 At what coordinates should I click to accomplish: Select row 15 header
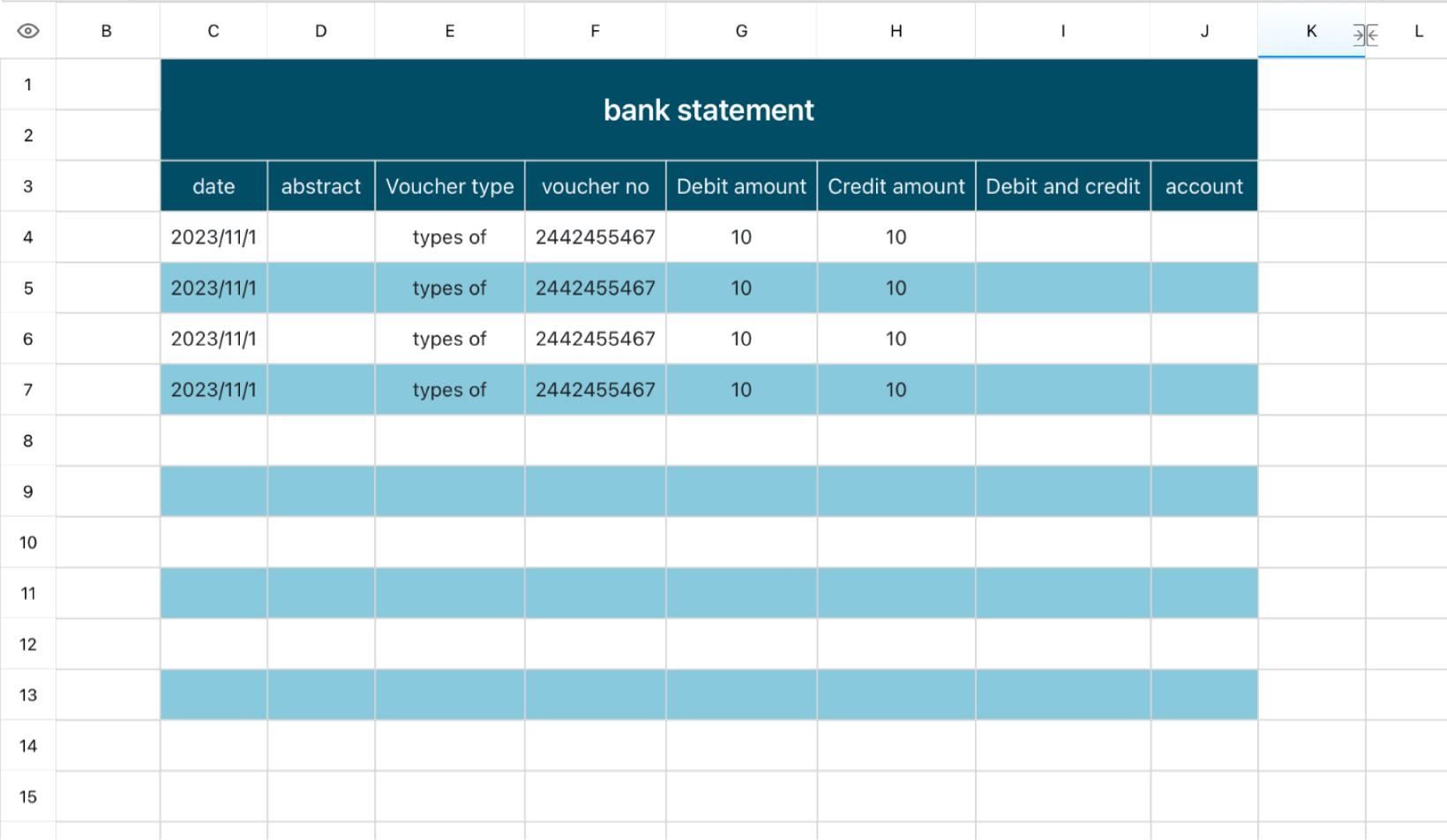coord(28,797)
